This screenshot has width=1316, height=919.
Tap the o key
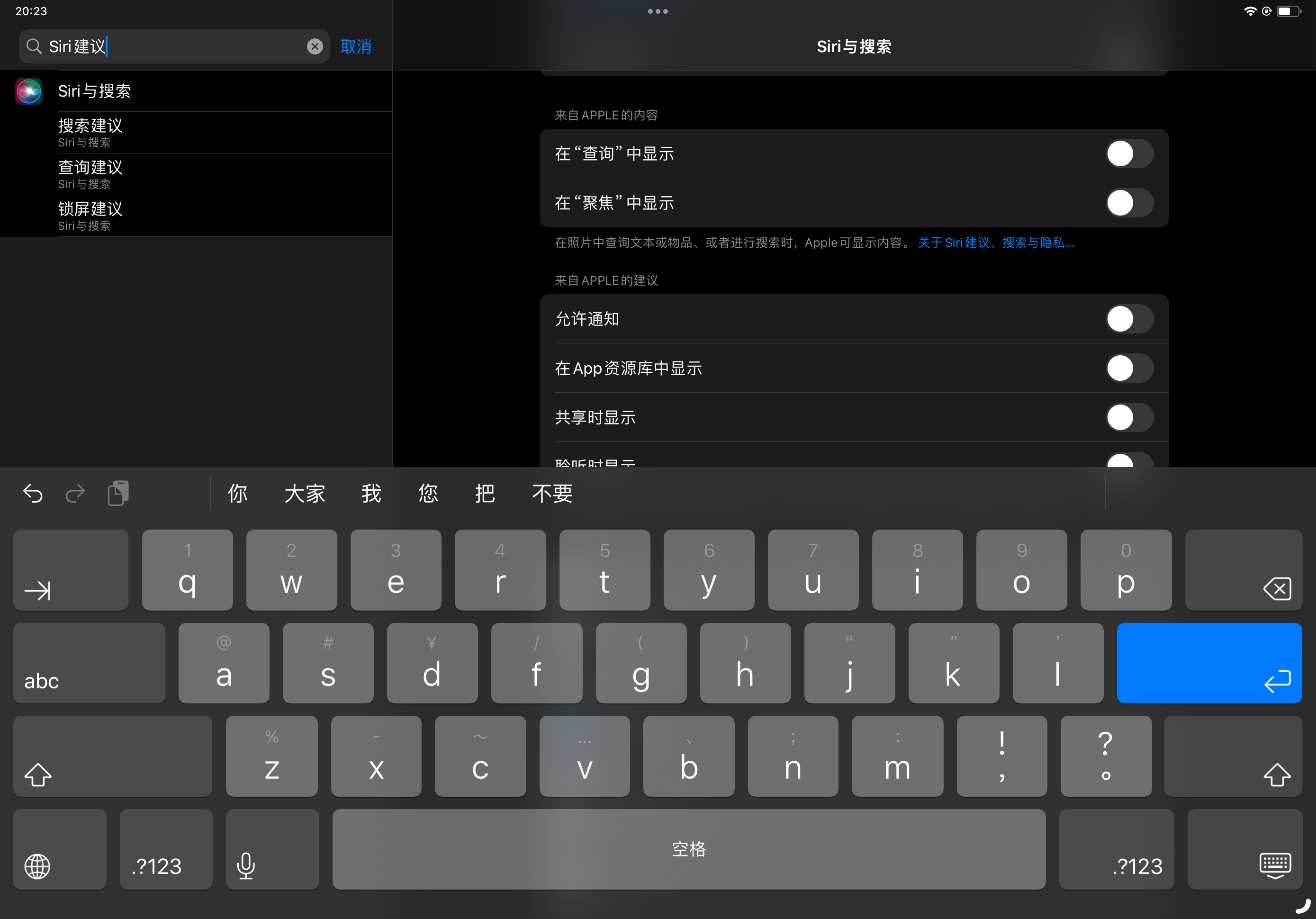[1022, 570]
